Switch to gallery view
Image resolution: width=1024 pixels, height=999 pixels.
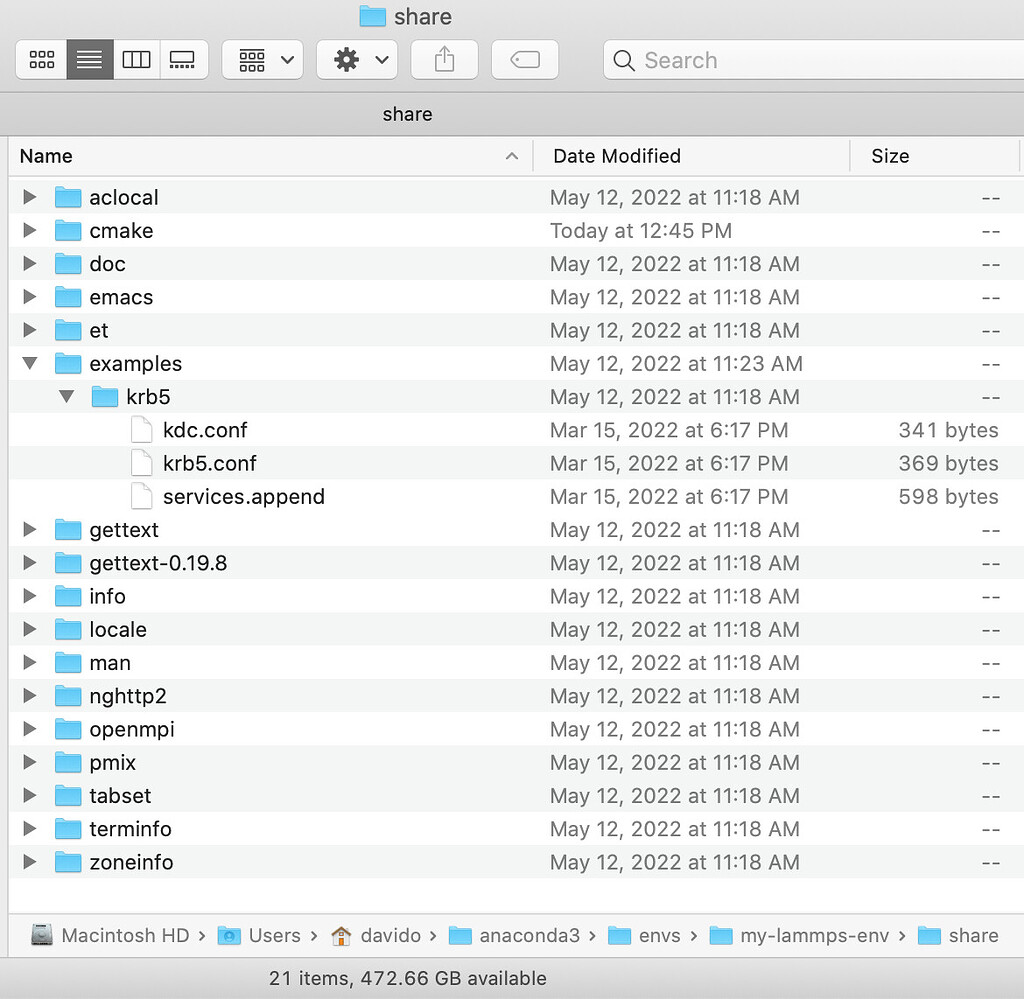(183, 59)
